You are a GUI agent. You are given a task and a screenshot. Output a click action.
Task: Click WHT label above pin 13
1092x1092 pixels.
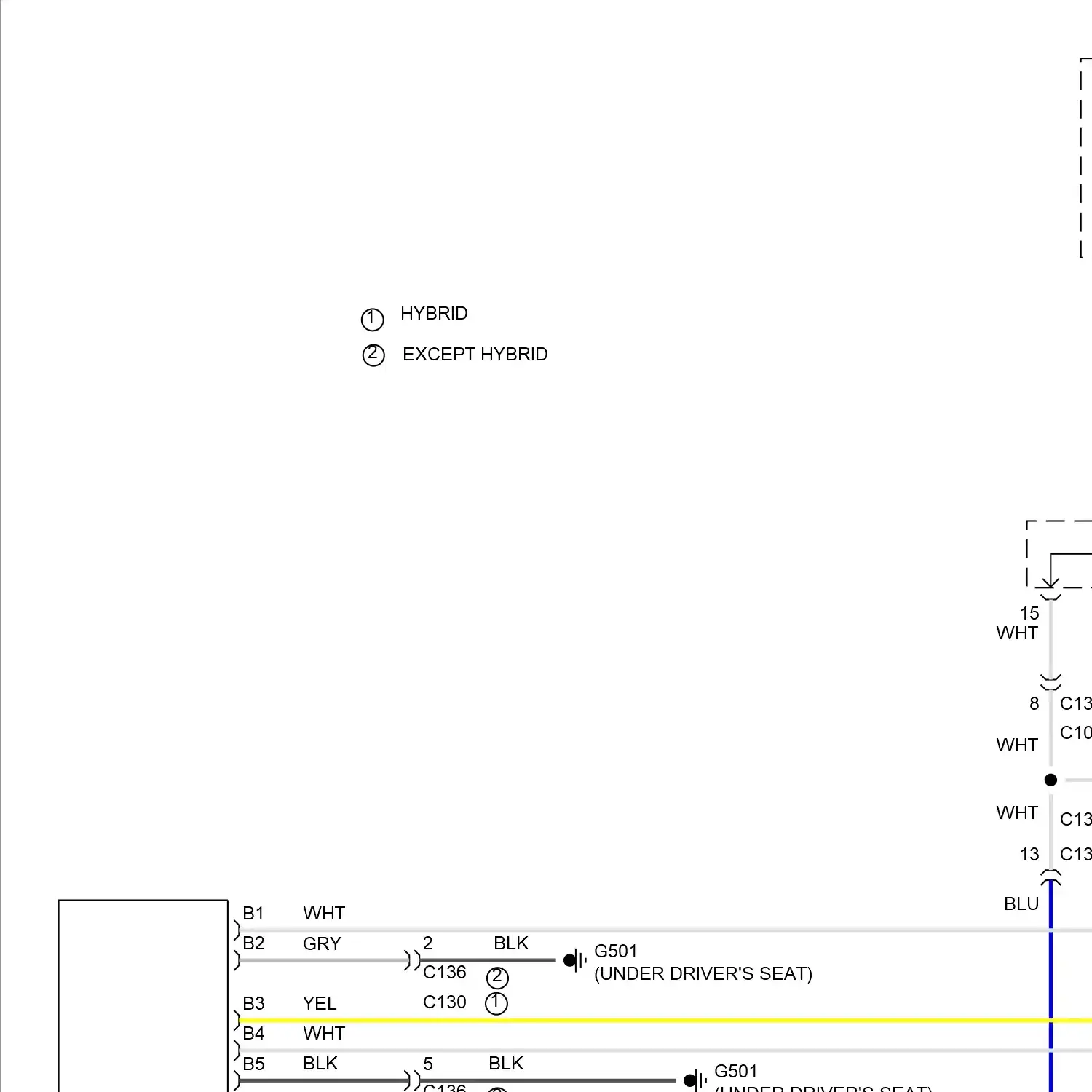click(x=1017, y=812)
